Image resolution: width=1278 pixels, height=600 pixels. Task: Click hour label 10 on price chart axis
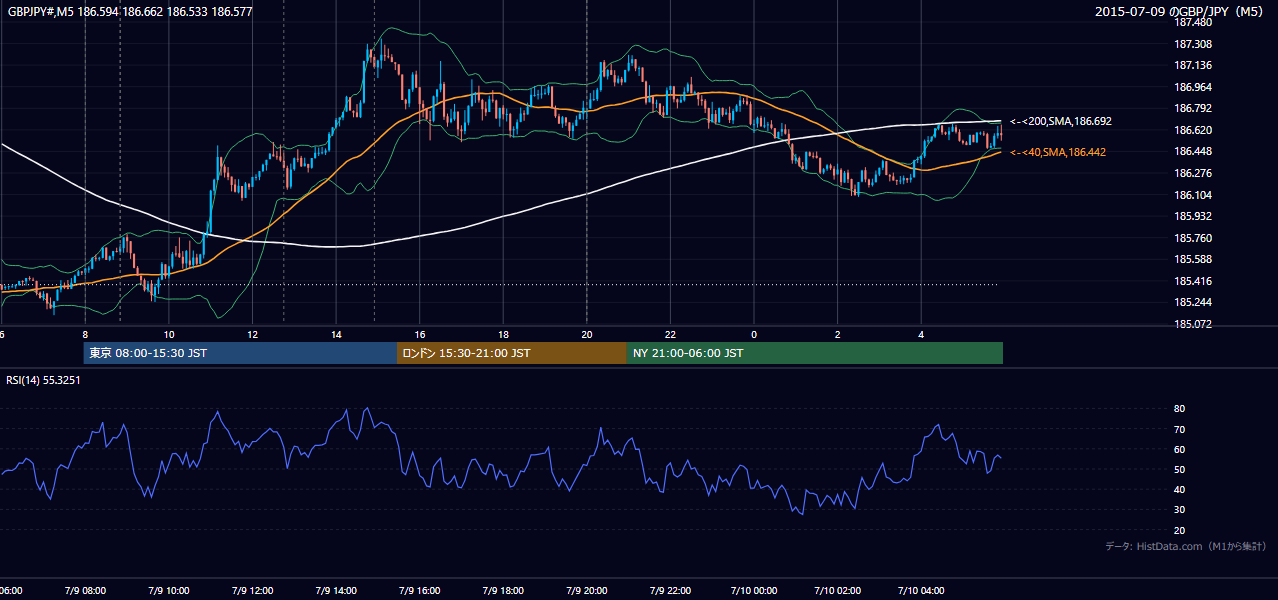click(x=169, y=335)
